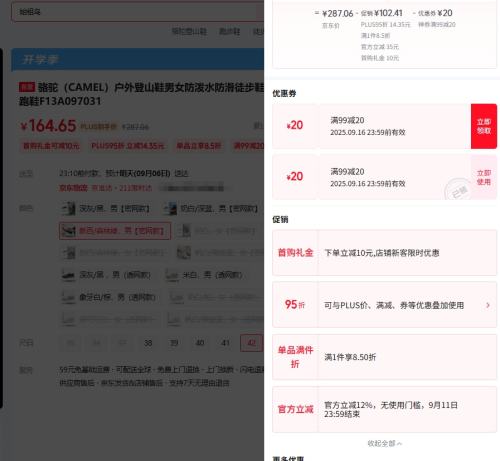
Task: Click the selected size 42 box
Action: click(251, 343)
